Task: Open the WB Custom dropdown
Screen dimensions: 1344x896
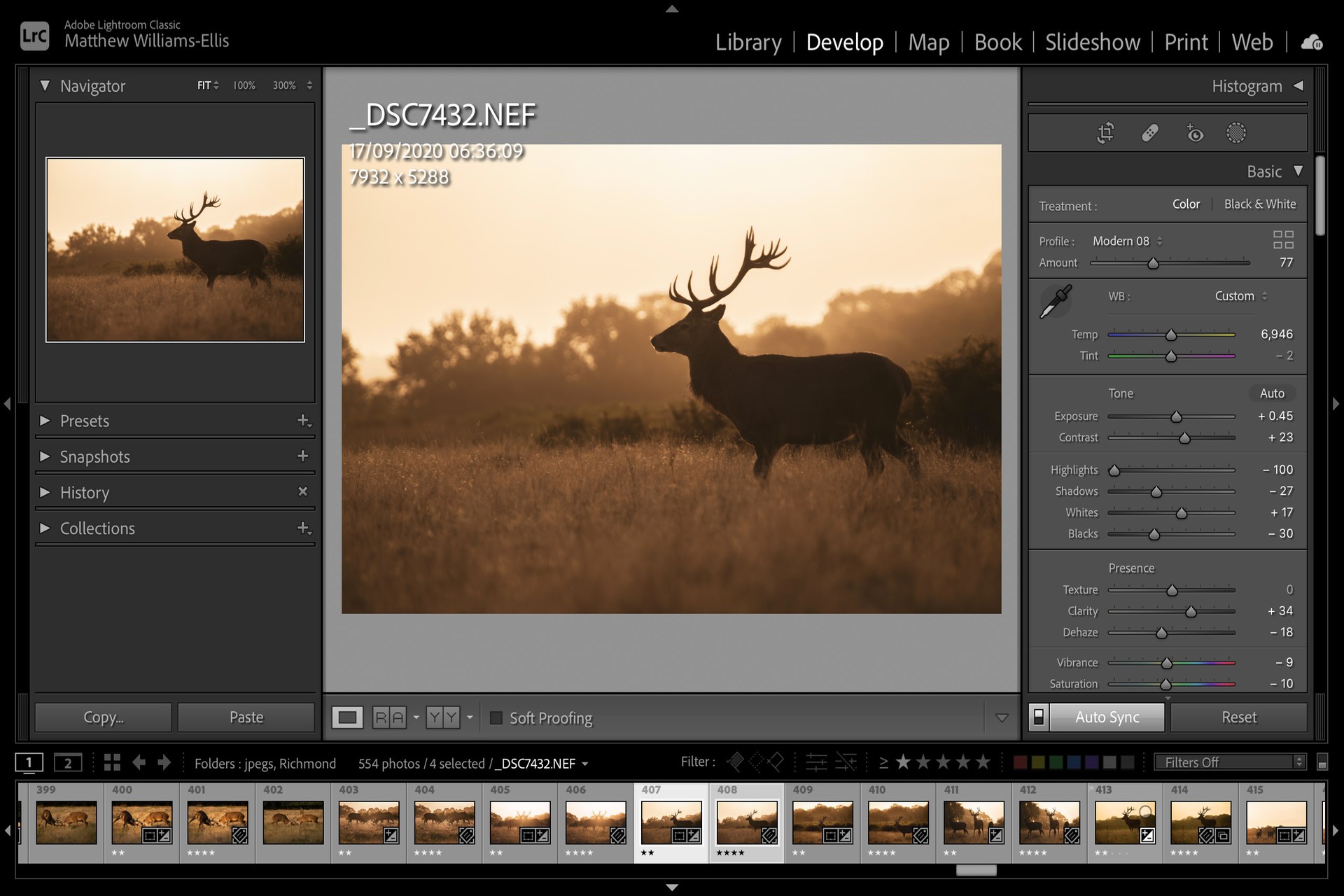Action: click(x=1240, y=296)
